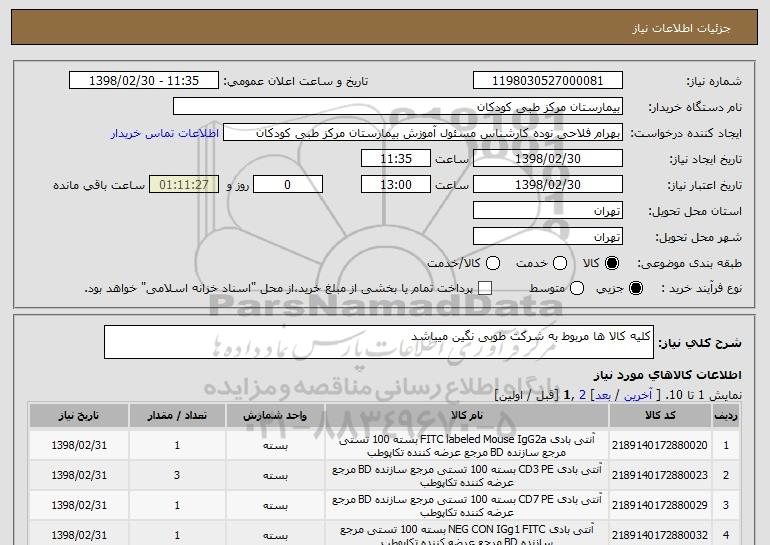The height and width of the screenshot is (545, 770).
Task: Click the buyer name field بیمارستان مرکز طبی کودکان
Action: point(398,107)
